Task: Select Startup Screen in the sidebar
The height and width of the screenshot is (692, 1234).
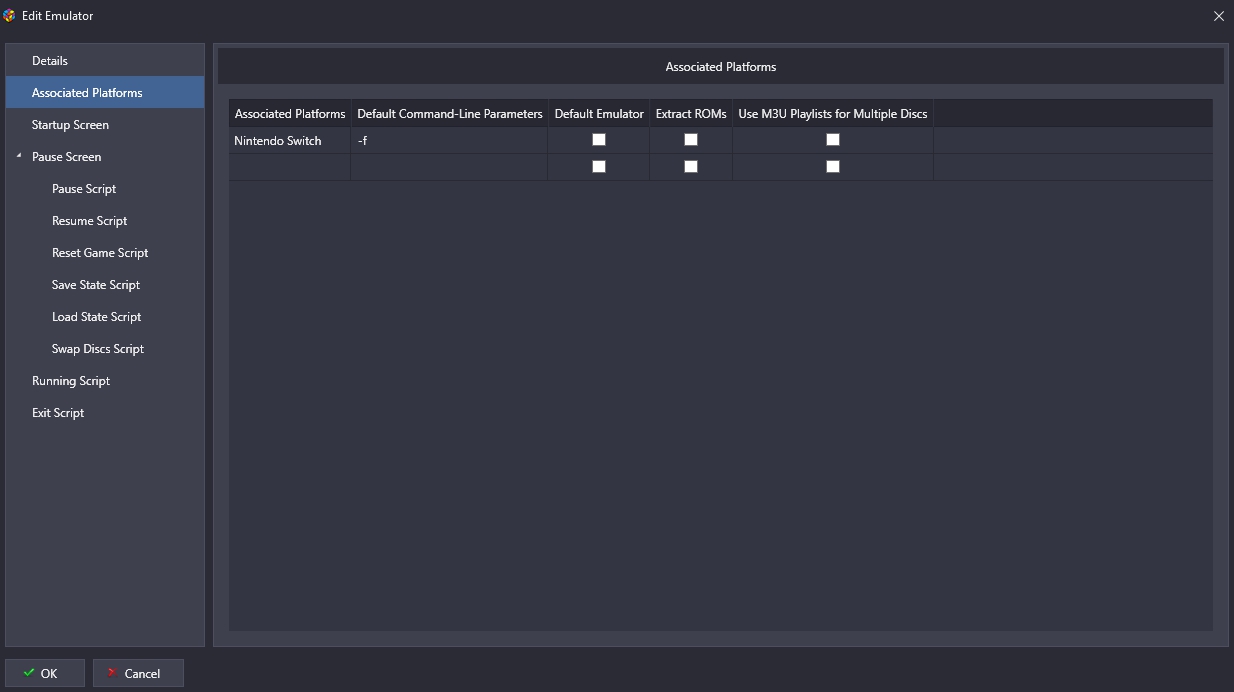Action: pos(70,125)
